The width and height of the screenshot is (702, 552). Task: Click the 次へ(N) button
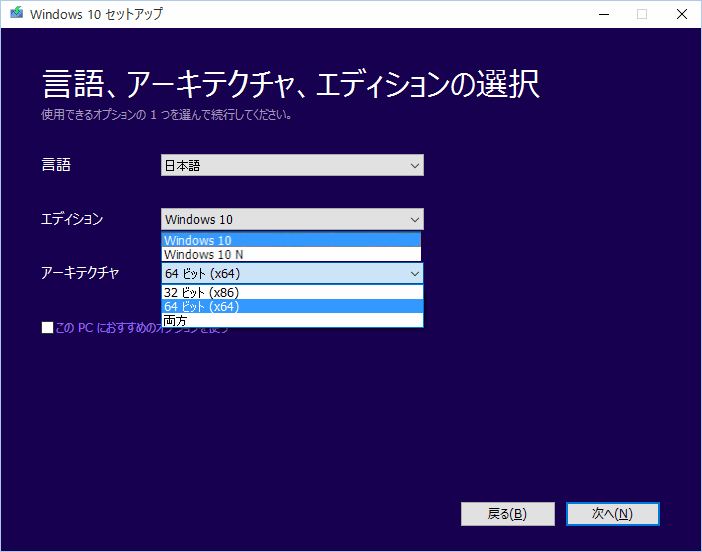[612, 513]
